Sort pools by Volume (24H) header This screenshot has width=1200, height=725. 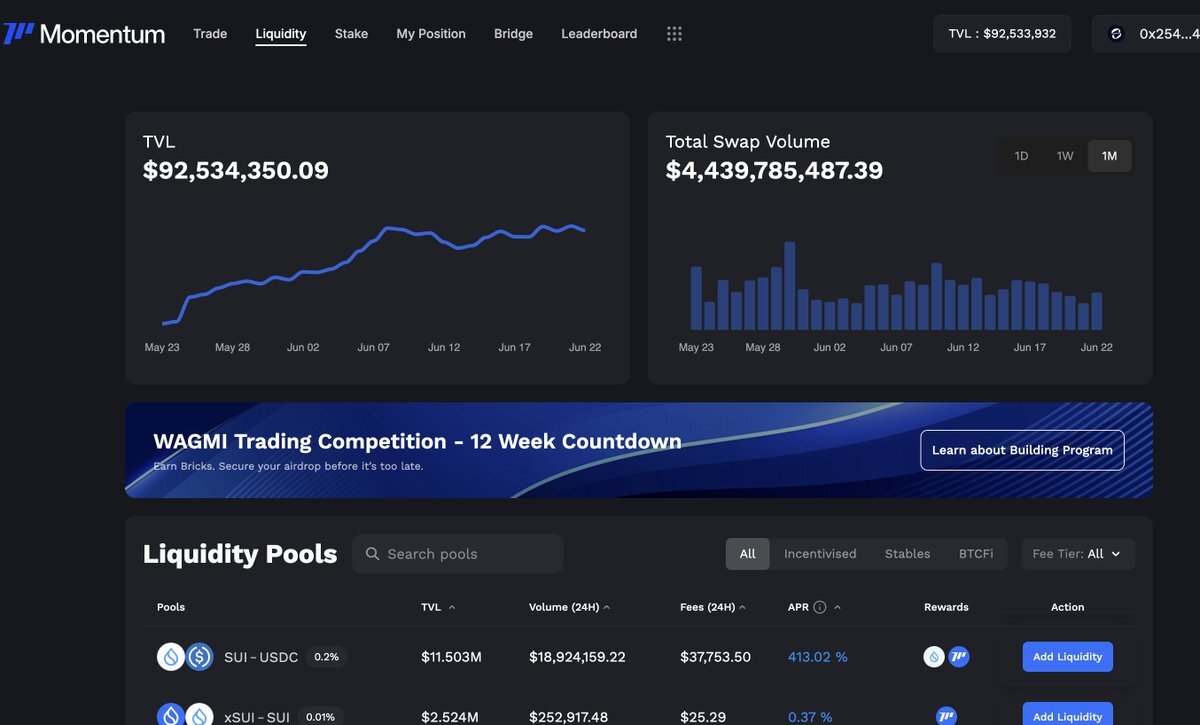click(569, 607)
